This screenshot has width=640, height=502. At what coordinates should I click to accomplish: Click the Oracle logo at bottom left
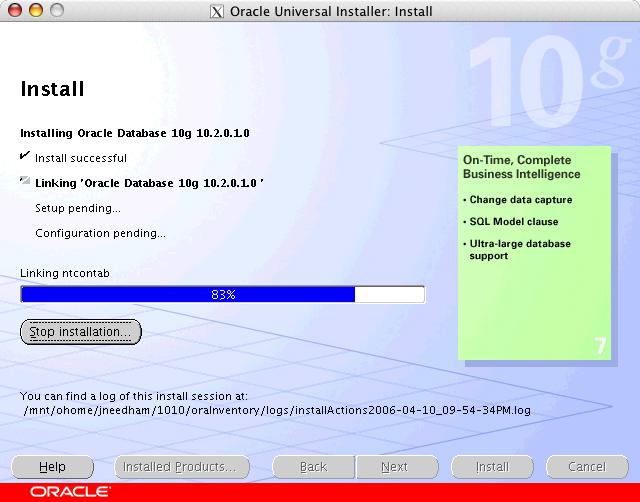70,492
